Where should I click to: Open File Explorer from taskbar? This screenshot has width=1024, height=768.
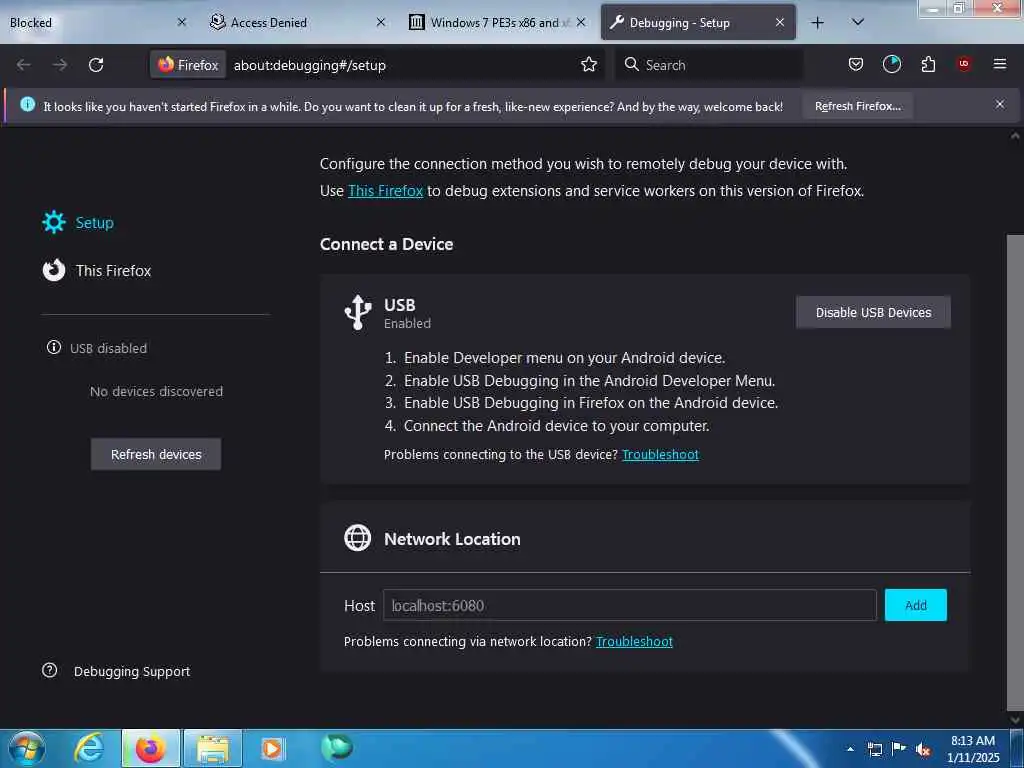tap(213, 748)
